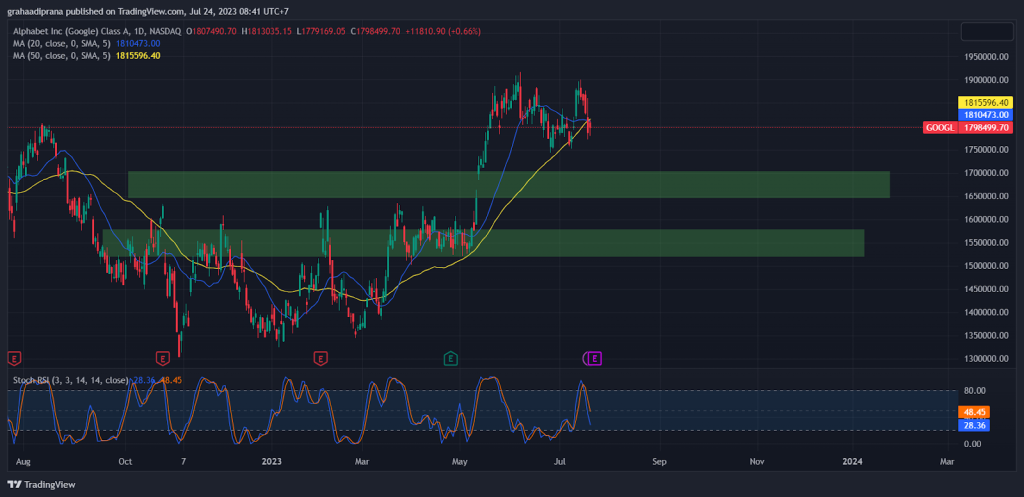This screenshot has height=497, width=1024.
Task: Click the red earnings E marker near 2023 label
Action: pyautogui.click(x=320, y=357)
